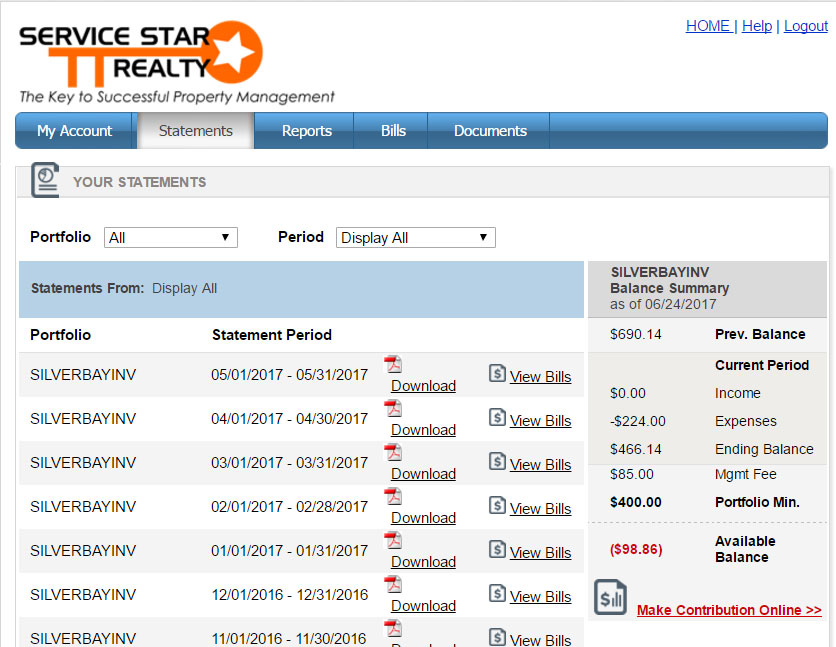View Bills for 05/01/2017 statement
The height and width of the screenshot is (647, 836).
540,377
